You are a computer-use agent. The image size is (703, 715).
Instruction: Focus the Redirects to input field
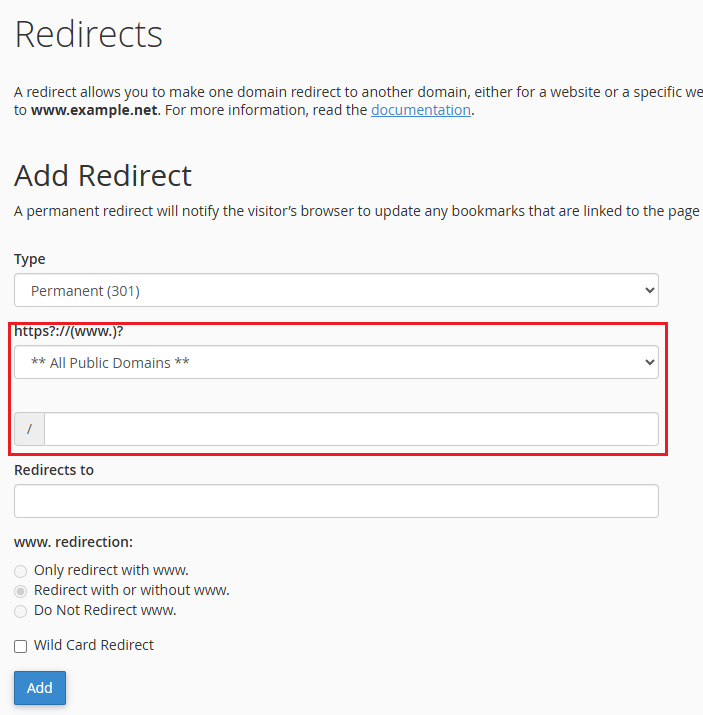click(x=336, y=501)
